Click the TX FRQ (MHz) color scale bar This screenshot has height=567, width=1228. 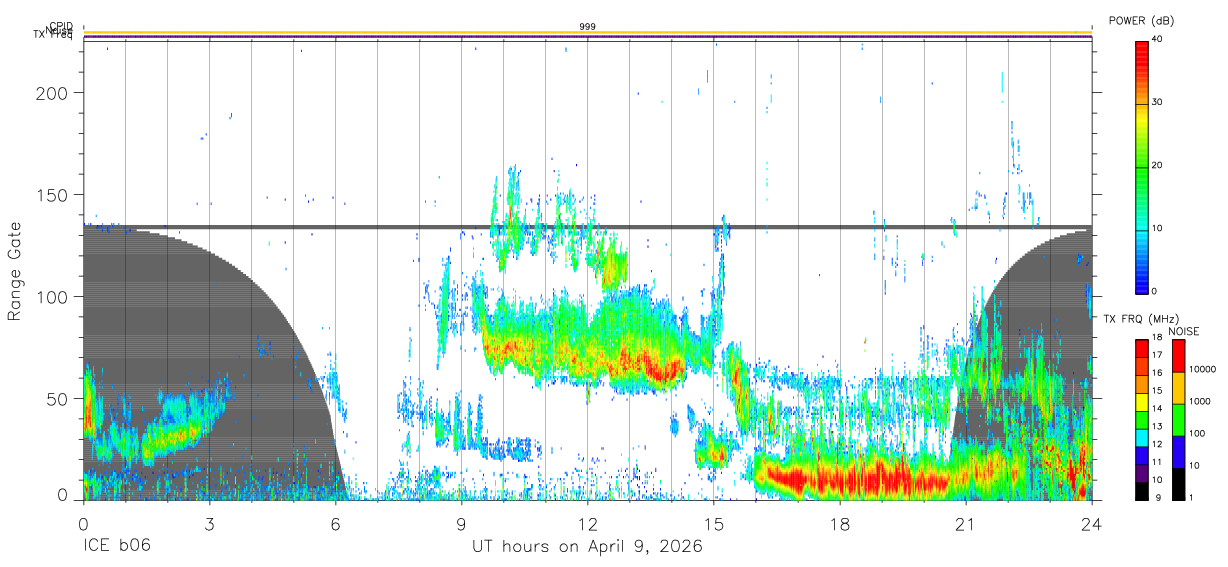click(1141, 419)
